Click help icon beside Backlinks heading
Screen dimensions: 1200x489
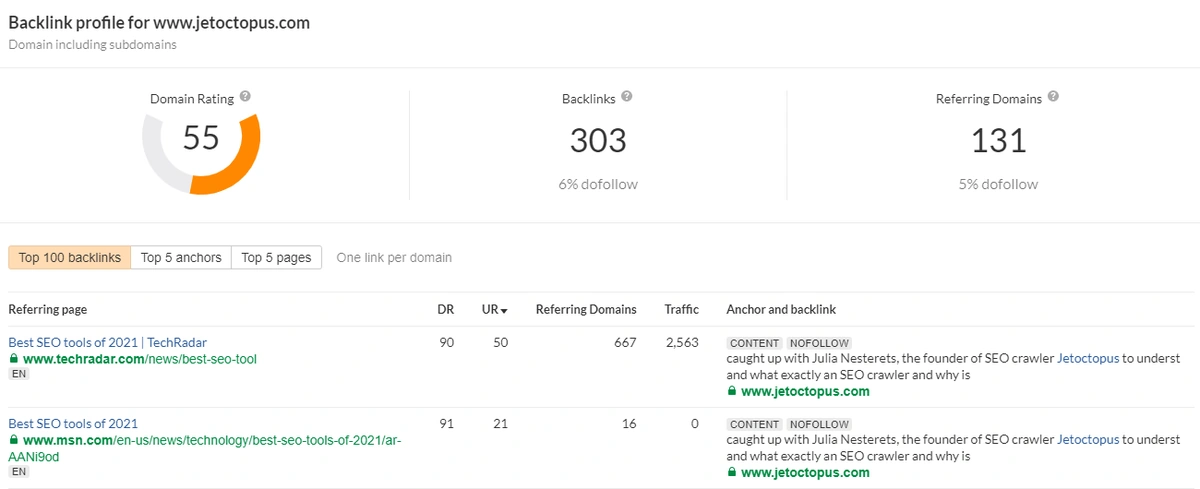(627, 97)
